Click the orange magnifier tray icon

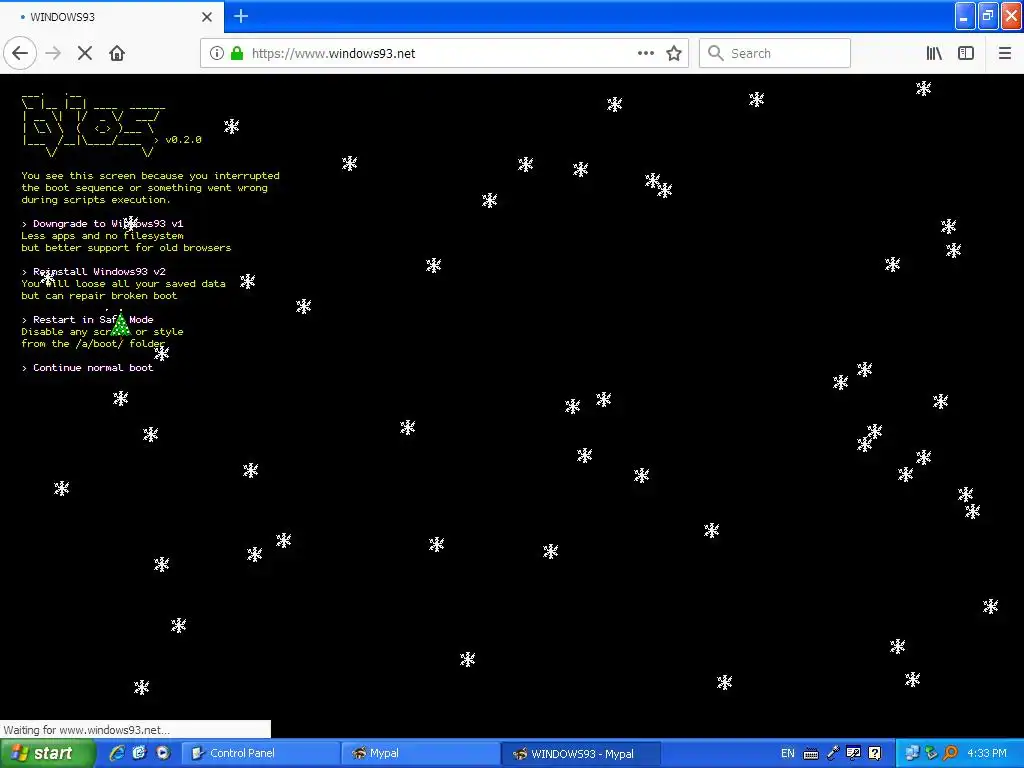click(950, 754)
